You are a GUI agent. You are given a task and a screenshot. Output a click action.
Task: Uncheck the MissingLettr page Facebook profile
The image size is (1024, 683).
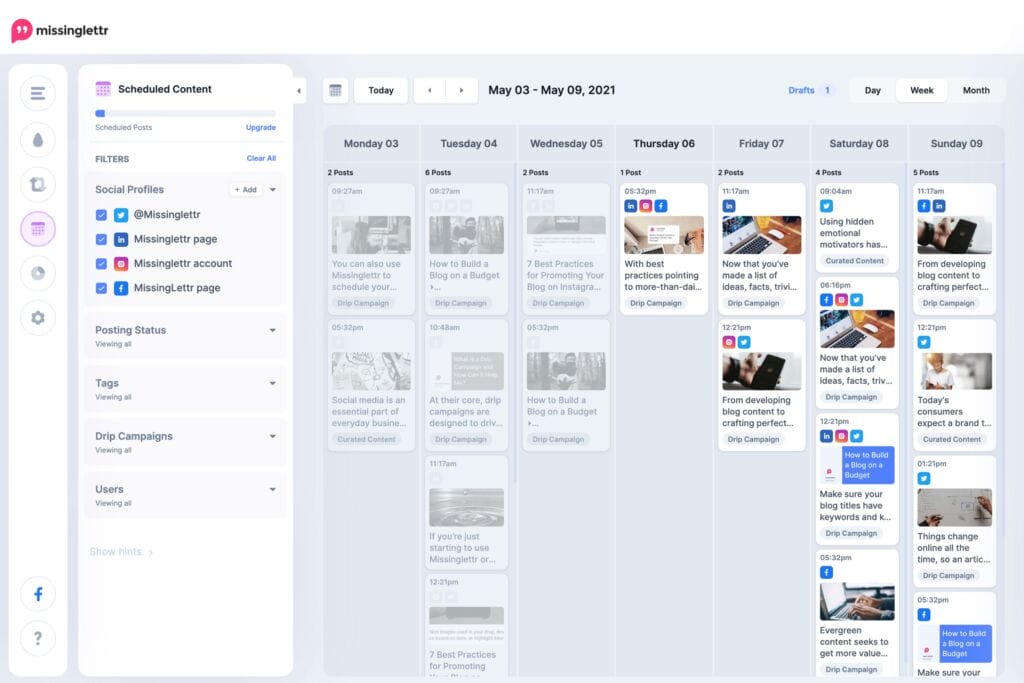[x=101, y=288]
